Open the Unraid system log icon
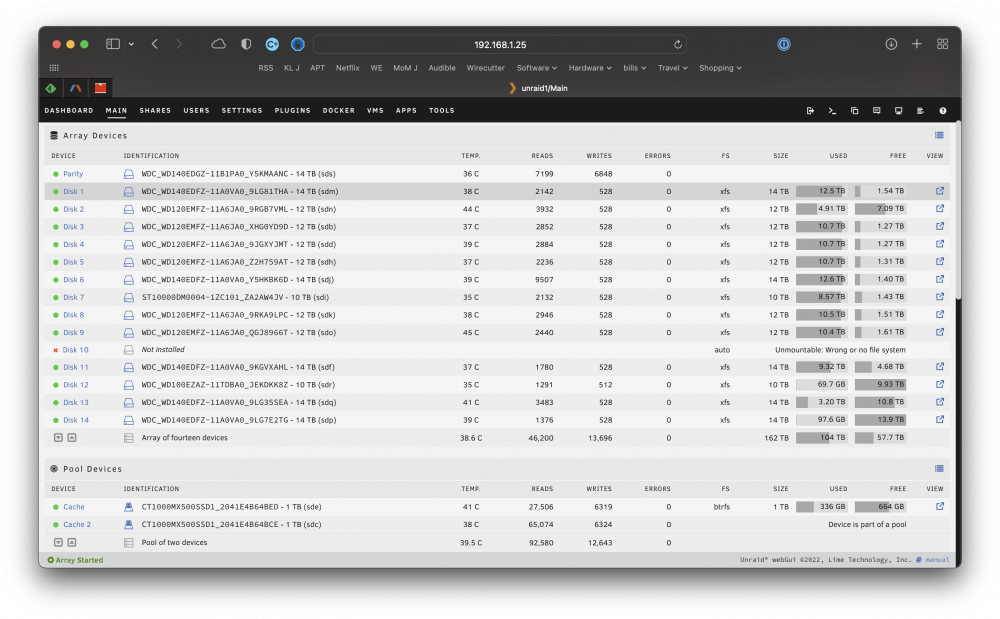 click(920, 111)
